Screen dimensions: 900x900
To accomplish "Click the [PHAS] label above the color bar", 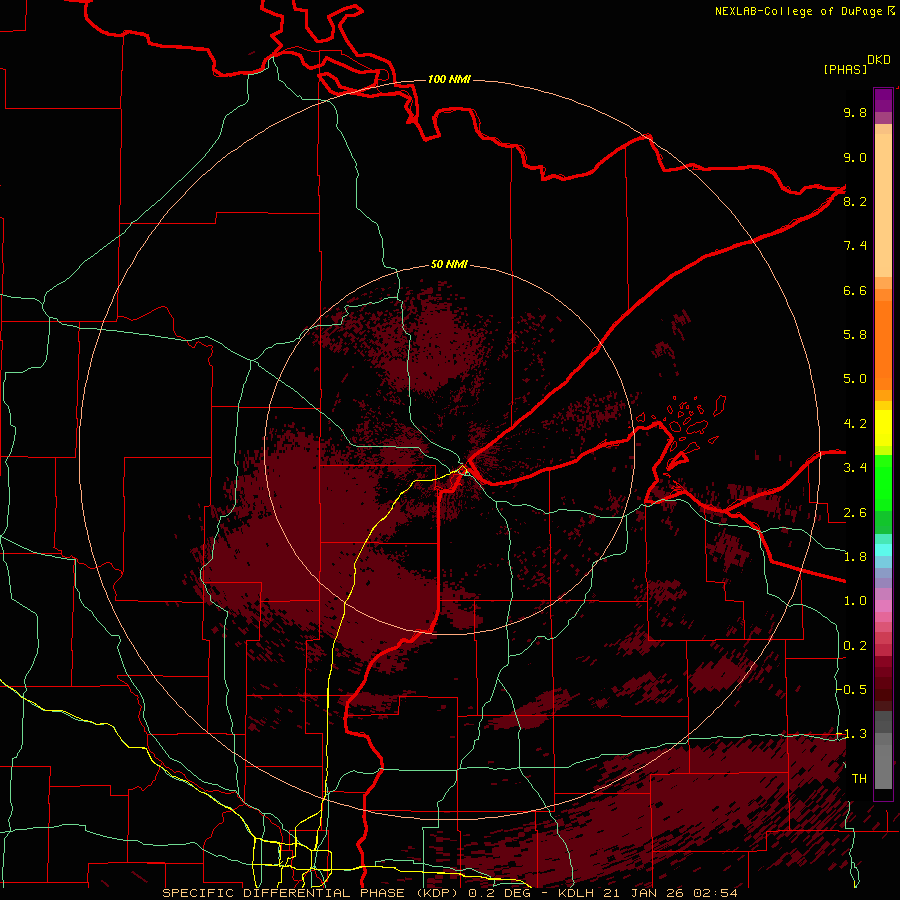I will coord(845,69).
